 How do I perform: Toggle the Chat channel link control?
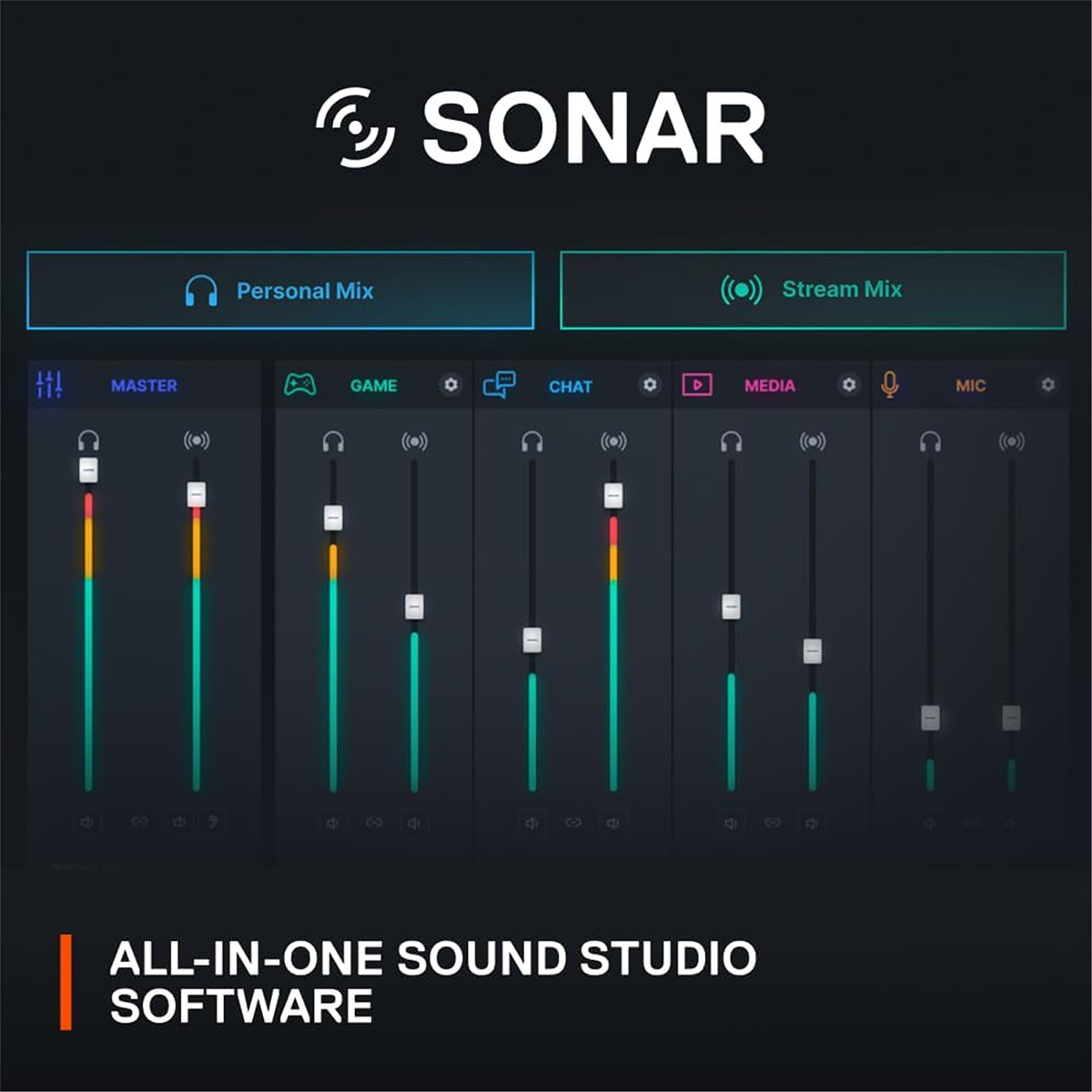click(x=572, y=823)
